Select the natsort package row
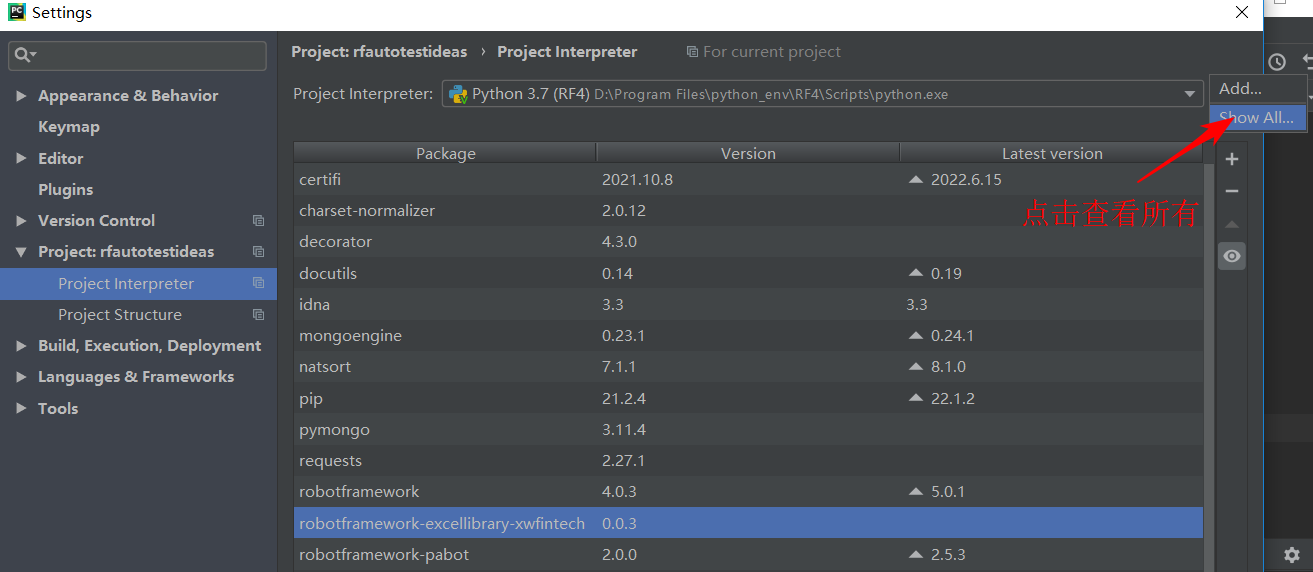Image resolution: width=1313 pixels, height=572 pixels. pyautogui.click(x=748, y=367)
